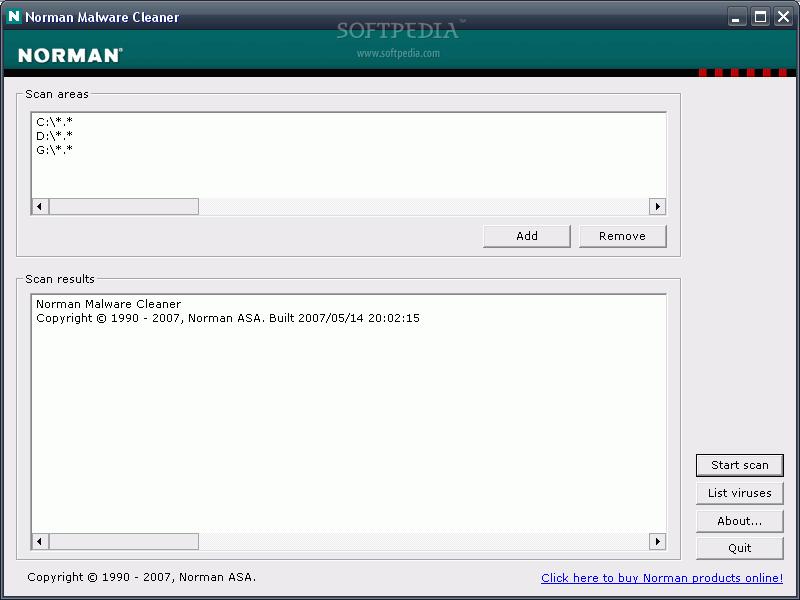The image size is (800, 600).
Task: Click the NORMAN logo in the banner
Action: (69, 55)
